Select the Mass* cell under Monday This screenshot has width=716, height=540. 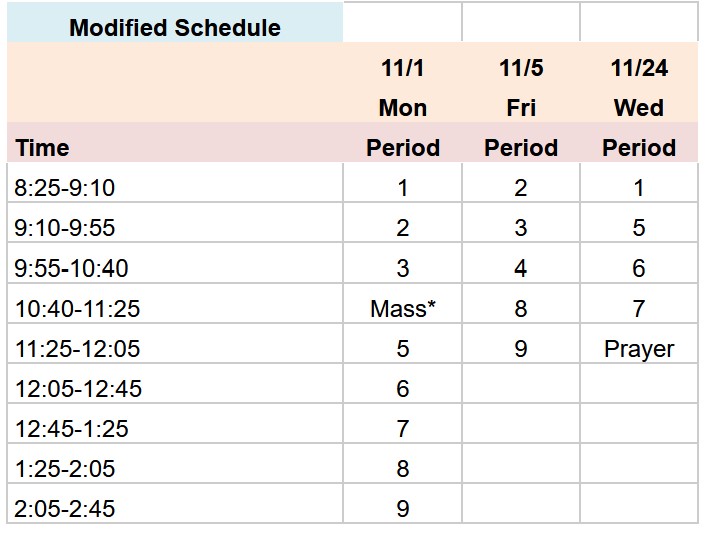[x=402, y=309]
